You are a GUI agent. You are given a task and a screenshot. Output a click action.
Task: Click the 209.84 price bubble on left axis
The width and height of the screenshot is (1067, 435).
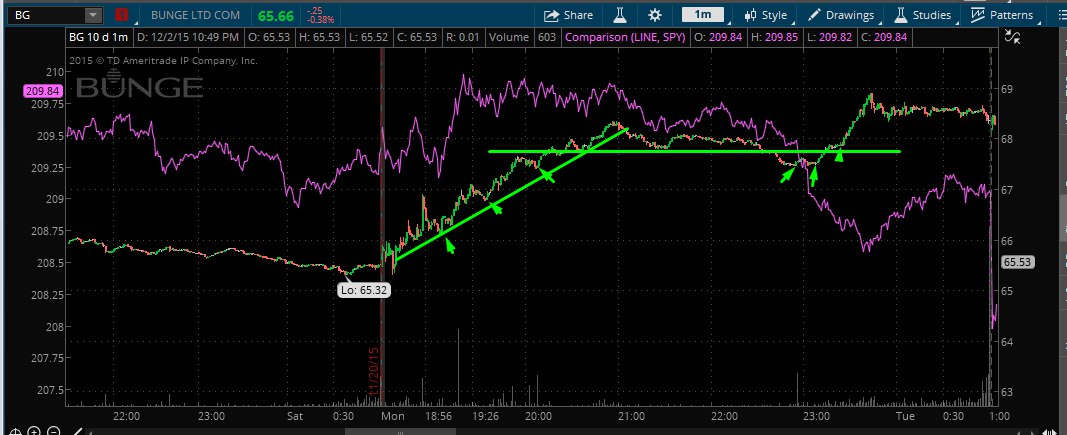click(x=44, y=91)
